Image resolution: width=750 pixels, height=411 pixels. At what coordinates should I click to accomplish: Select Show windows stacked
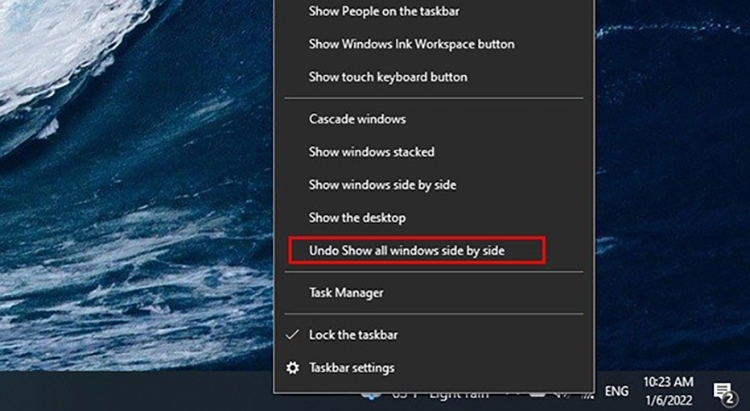coord(371,152)
